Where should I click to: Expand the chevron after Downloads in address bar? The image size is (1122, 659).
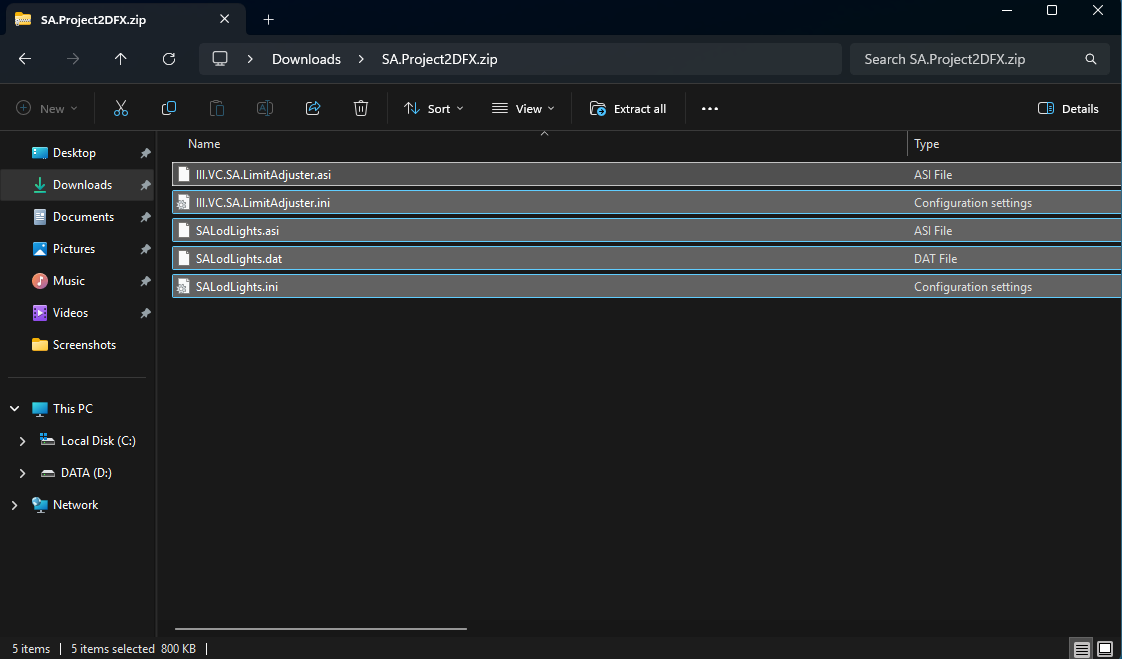(x=361, y=59)
